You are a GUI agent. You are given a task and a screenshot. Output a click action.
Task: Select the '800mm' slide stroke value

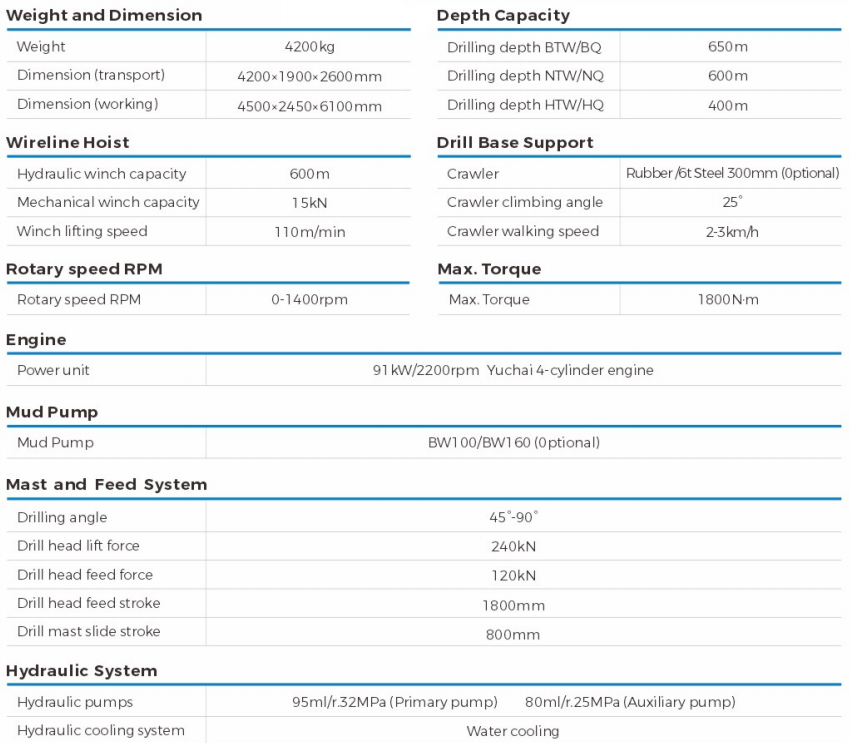[x=513, y=635]
